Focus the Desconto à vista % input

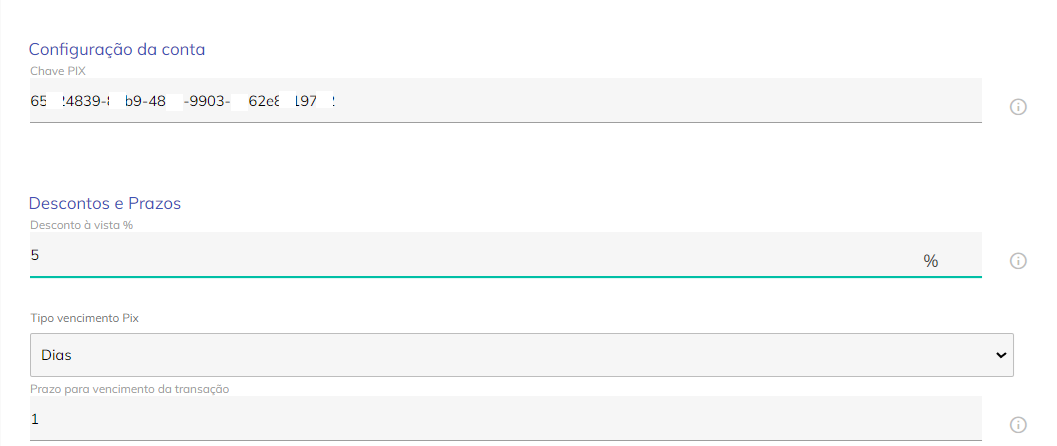point(506,255)
